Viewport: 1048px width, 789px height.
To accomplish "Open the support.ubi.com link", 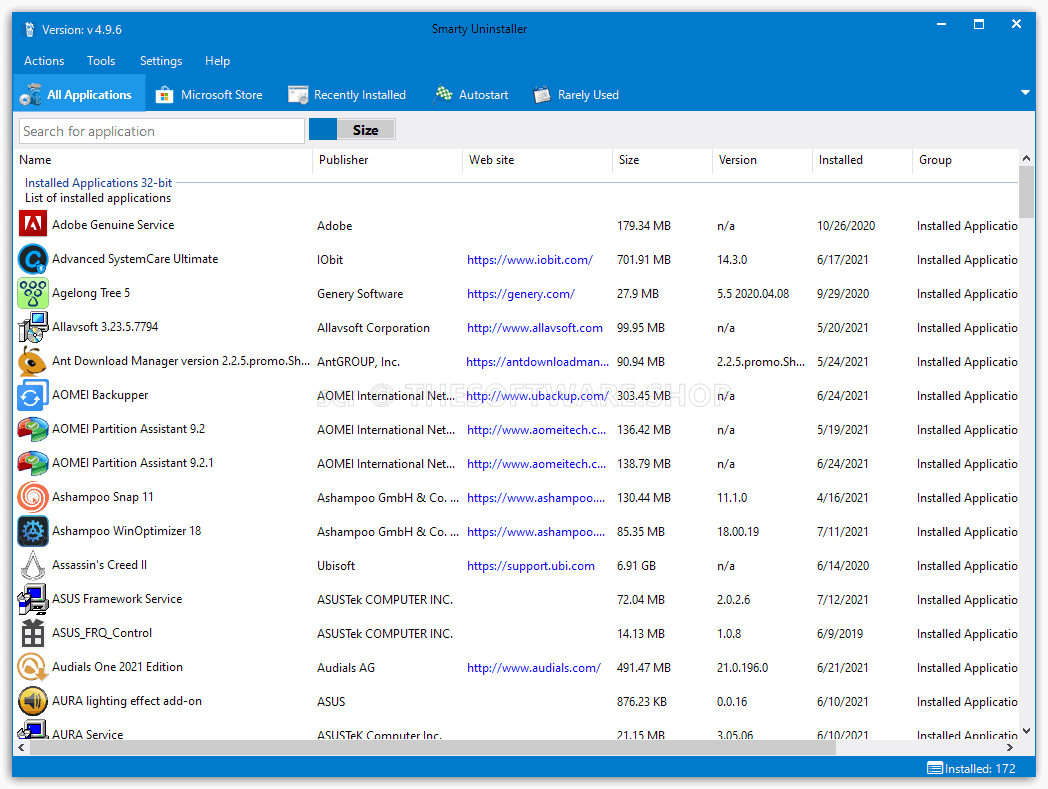I will [x=531, y=566].
